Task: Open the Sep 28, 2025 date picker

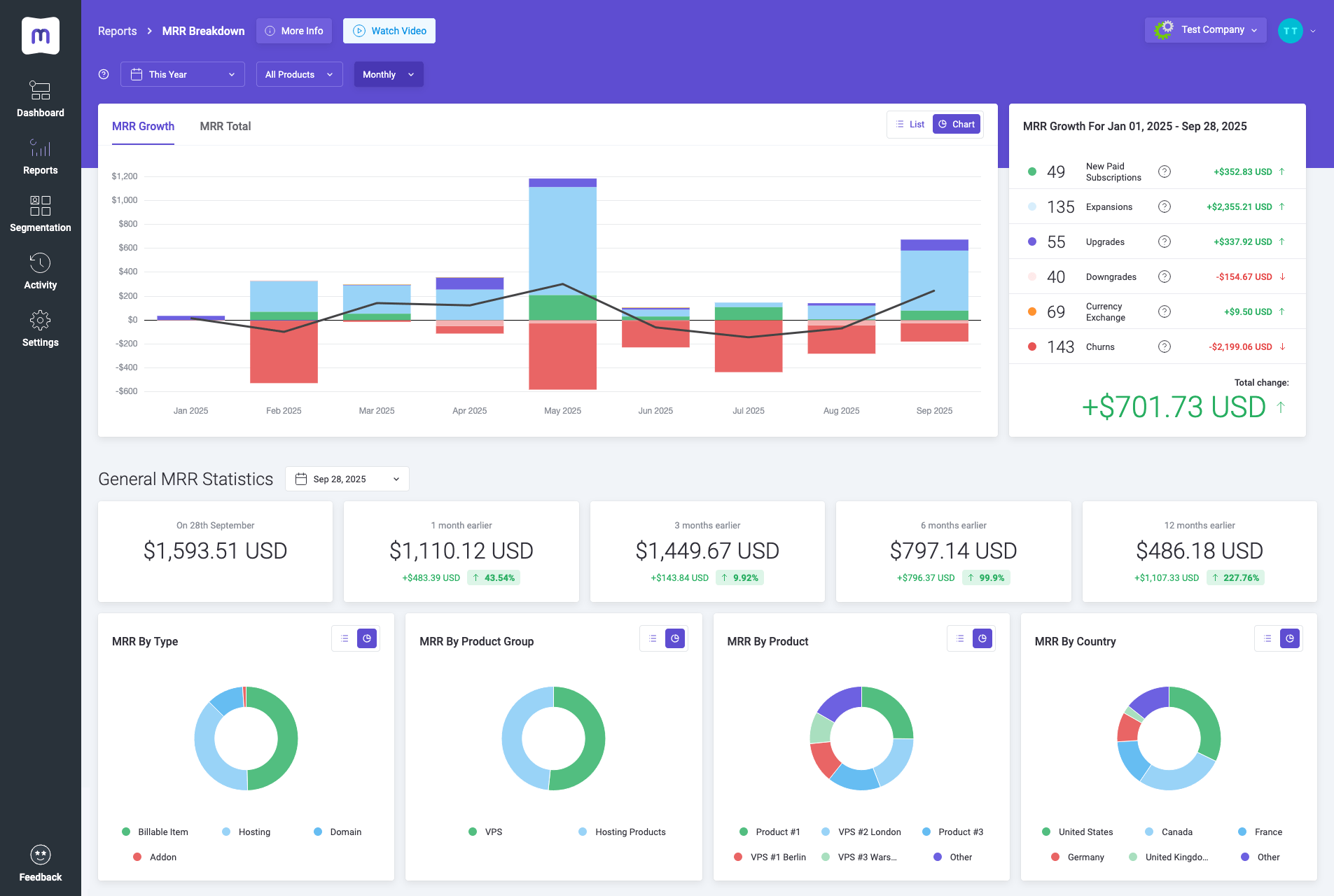Action: click(347, 479)
